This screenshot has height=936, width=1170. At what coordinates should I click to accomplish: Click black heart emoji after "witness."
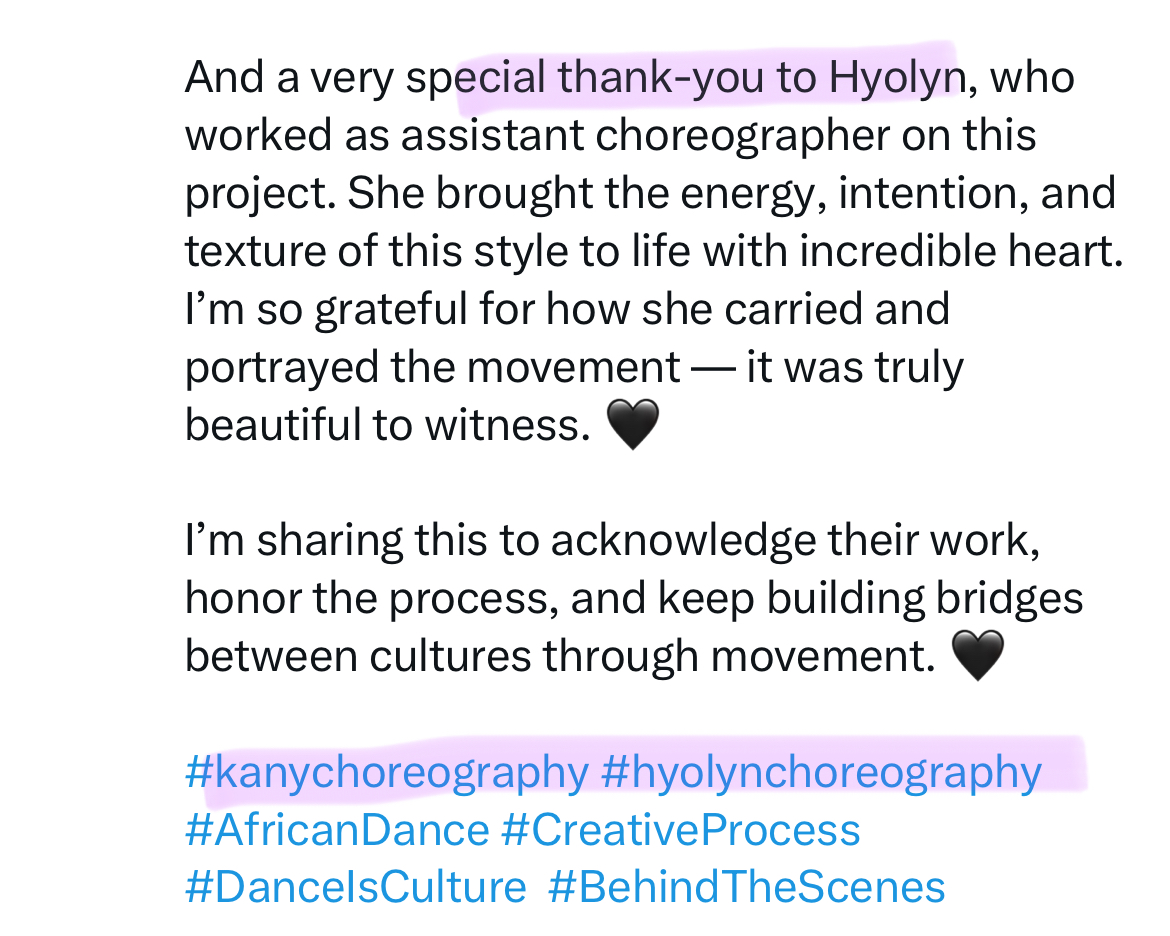(x=633, y=427)
